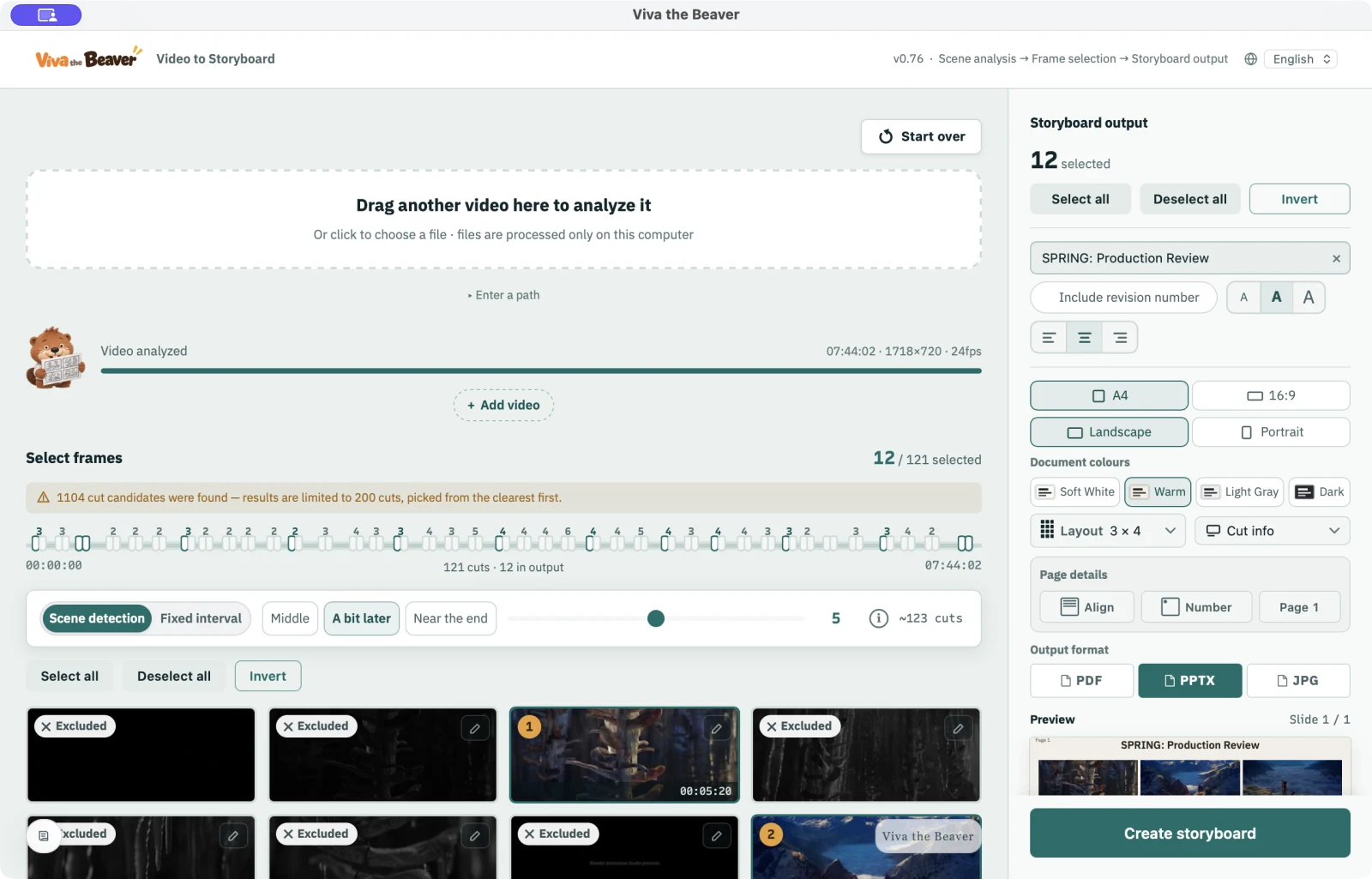Click the Start over button
Viewport: 1372px width, 879px height.
pyautogui.click(x=921, y=136)
